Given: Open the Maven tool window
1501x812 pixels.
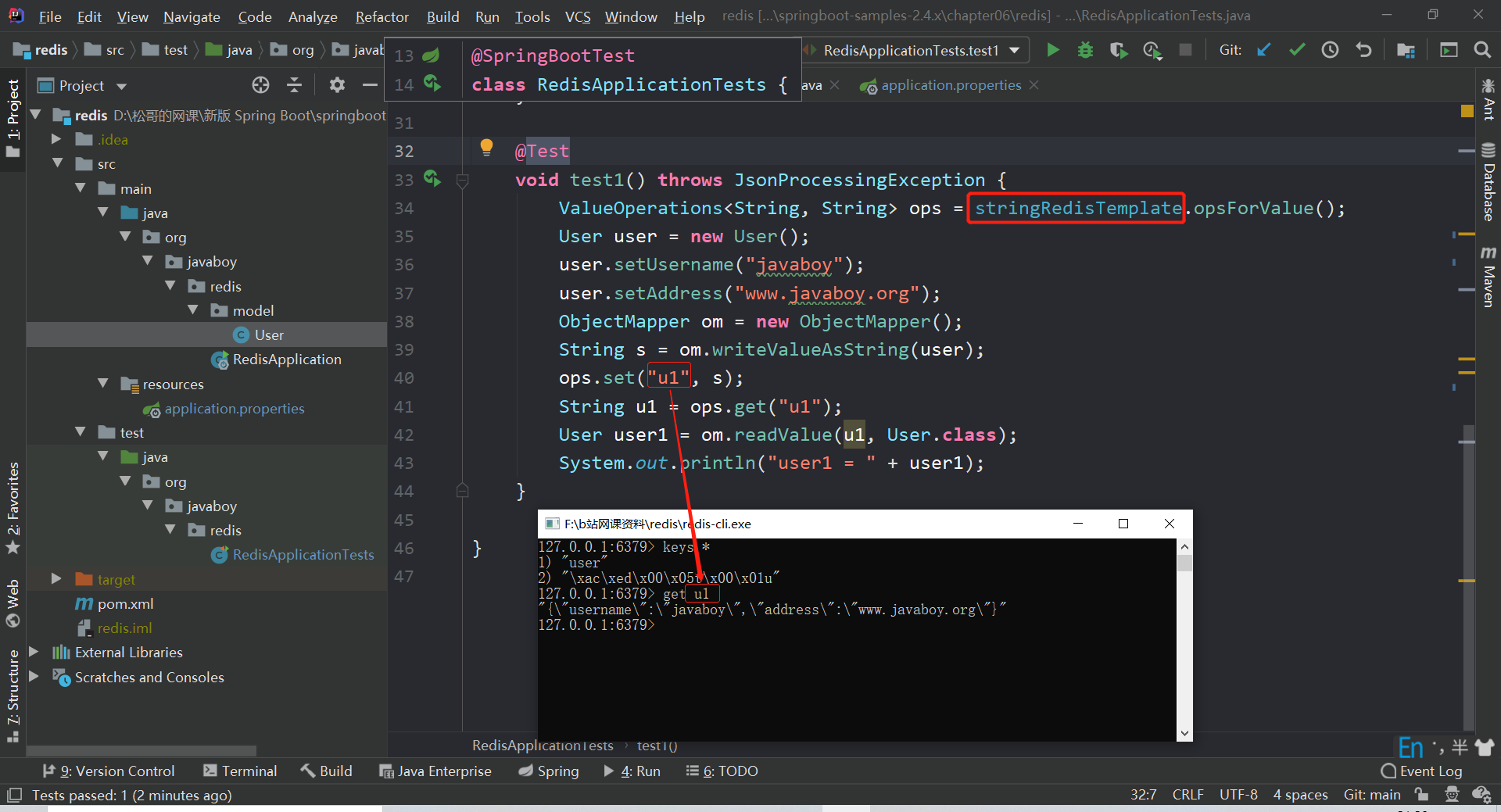Looking at the screenshot, I should [1488, 277].
